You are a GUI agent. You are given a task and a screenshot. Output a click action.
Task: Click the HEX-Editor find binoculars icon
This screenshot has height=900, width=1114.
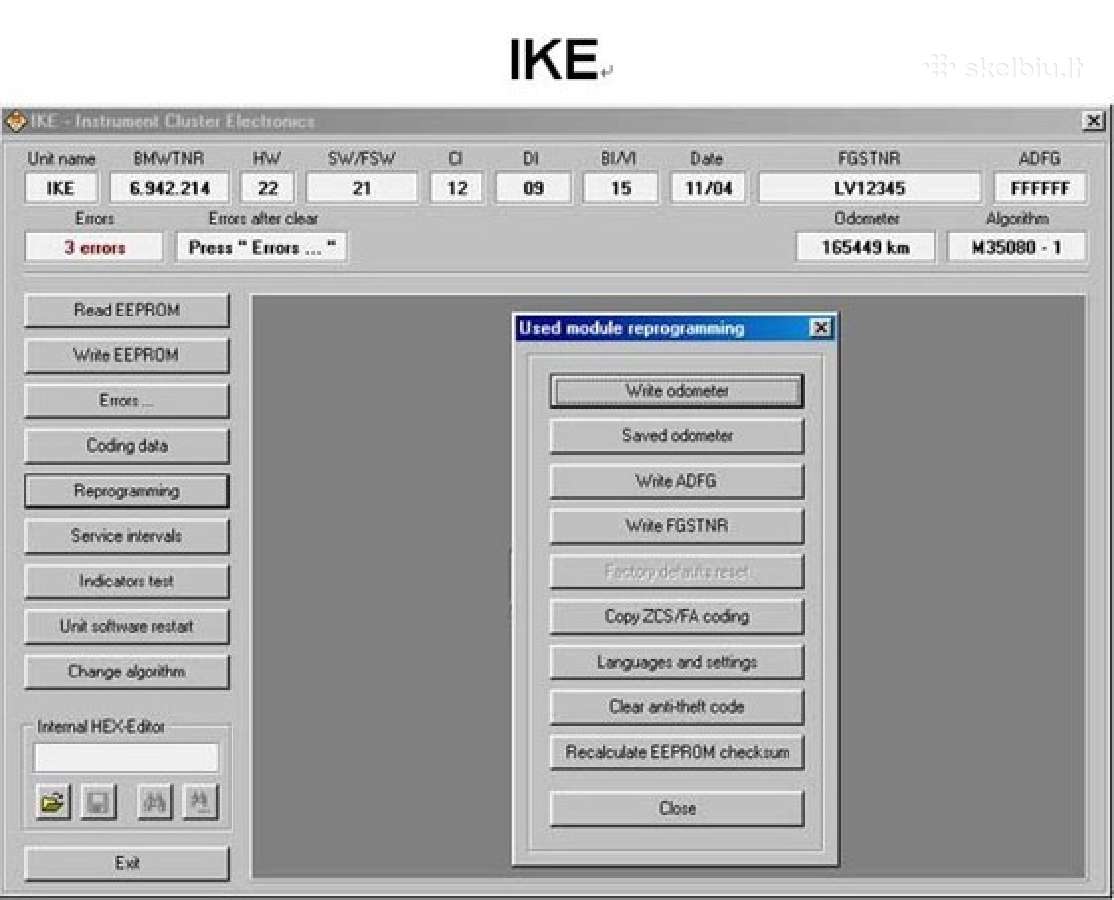(155, 802)
